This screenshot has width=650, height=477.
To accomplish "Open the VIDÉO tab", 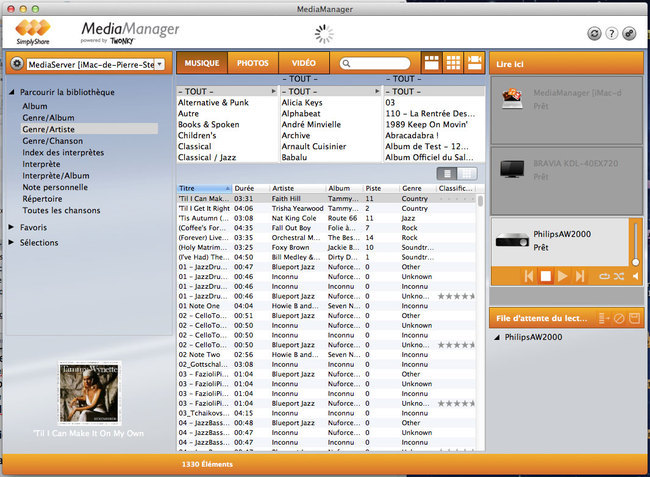I will tap(304, 63).
